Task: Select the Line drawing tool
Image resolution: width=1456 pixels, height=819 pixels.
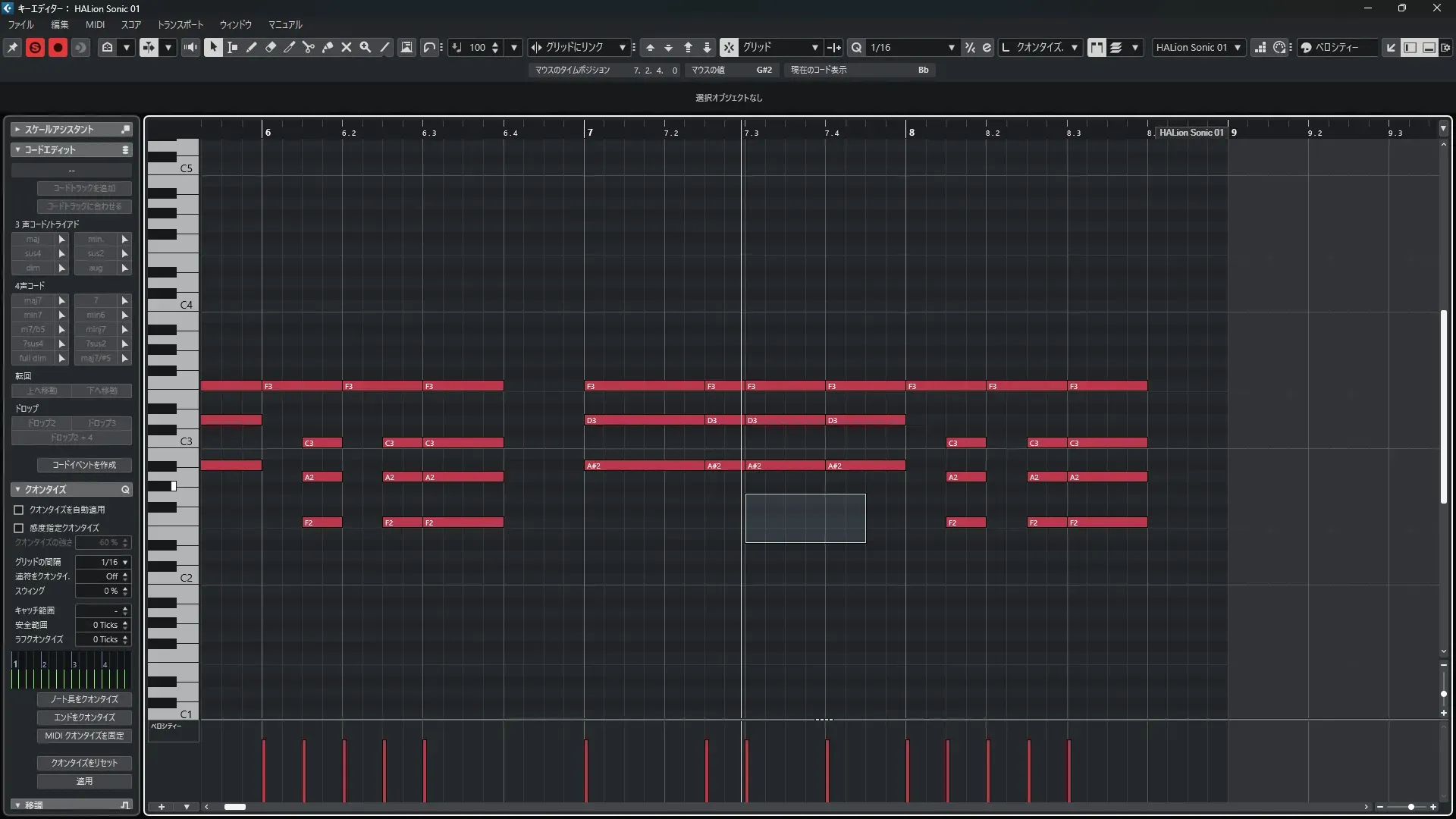Action: pyautogui.click(x=384, y=47)
